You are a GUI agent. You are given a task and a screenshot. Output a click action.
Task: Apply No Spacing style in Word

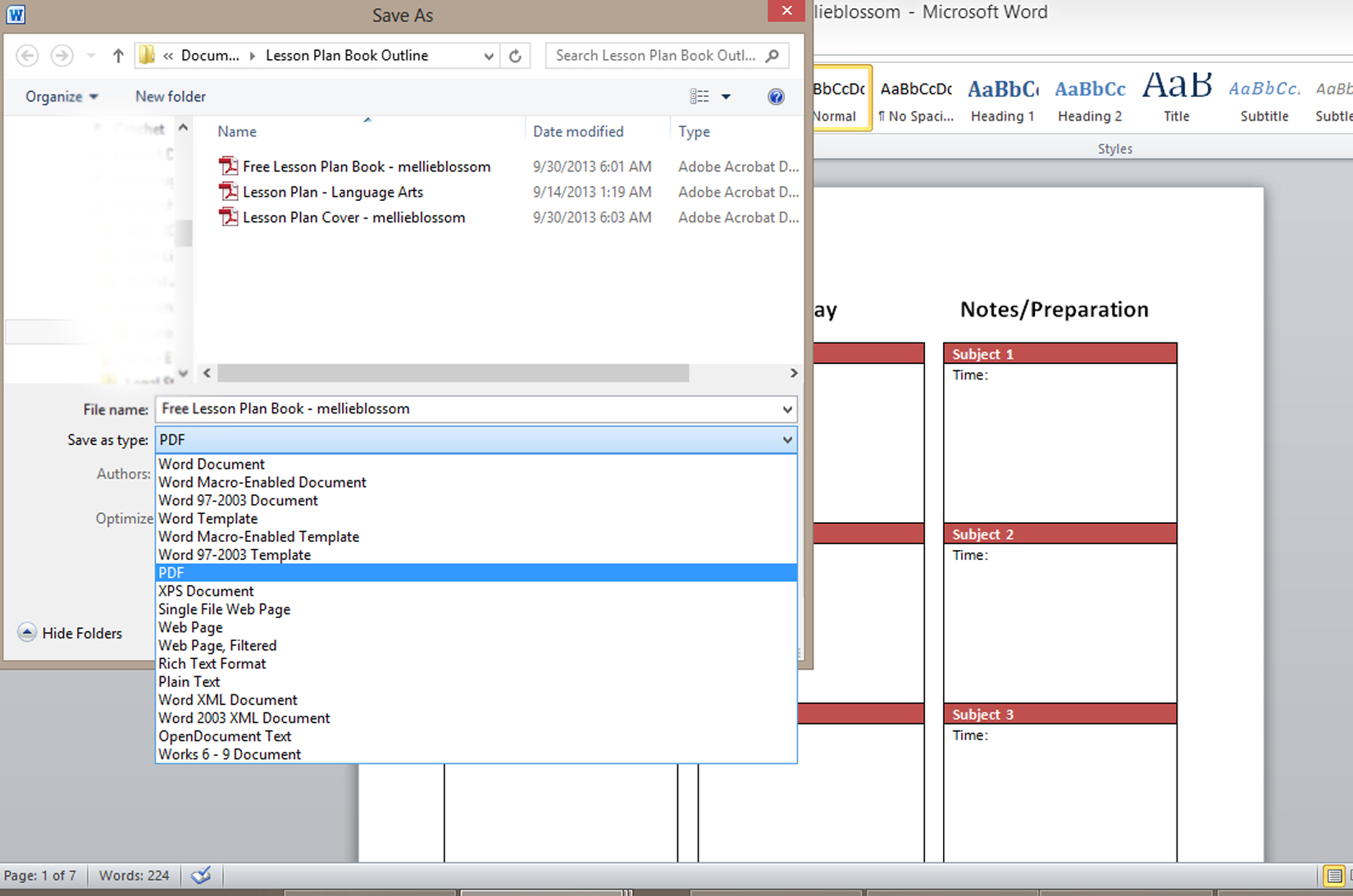916,98
